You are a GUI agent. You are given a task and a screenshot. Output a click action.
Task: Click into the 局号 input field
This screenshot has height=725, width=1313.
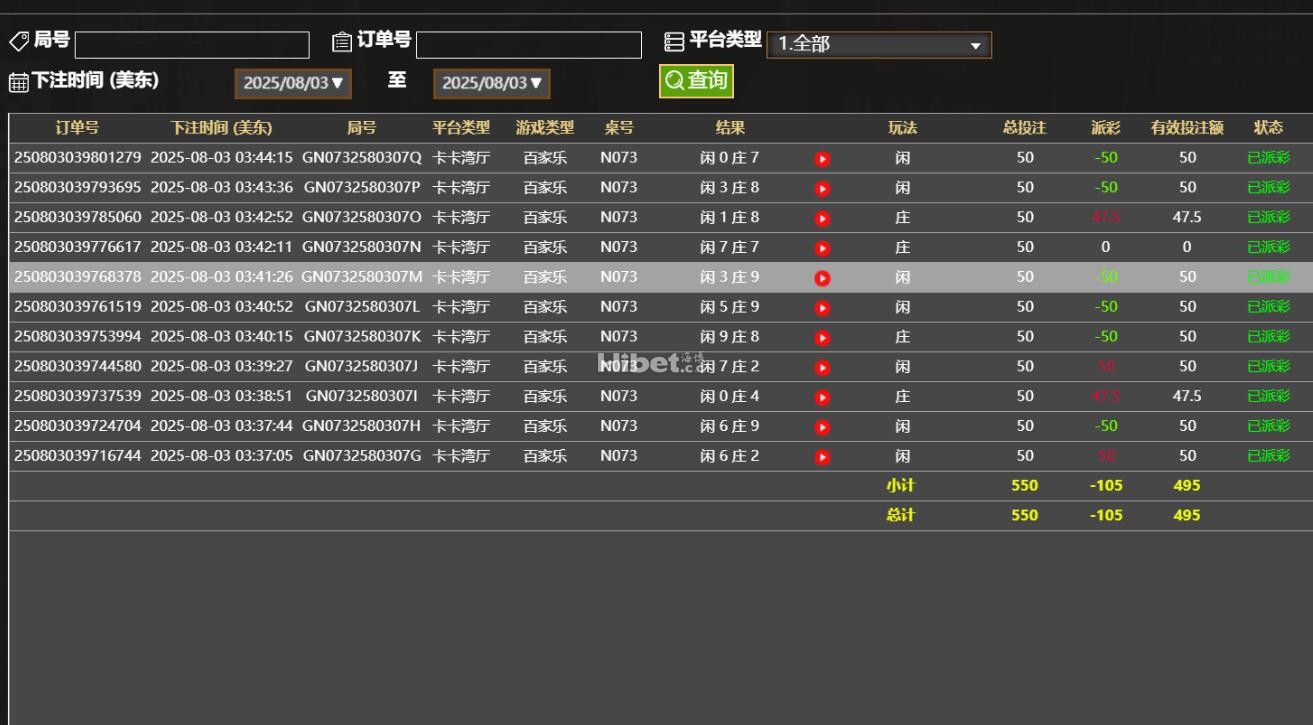[192, 45]
